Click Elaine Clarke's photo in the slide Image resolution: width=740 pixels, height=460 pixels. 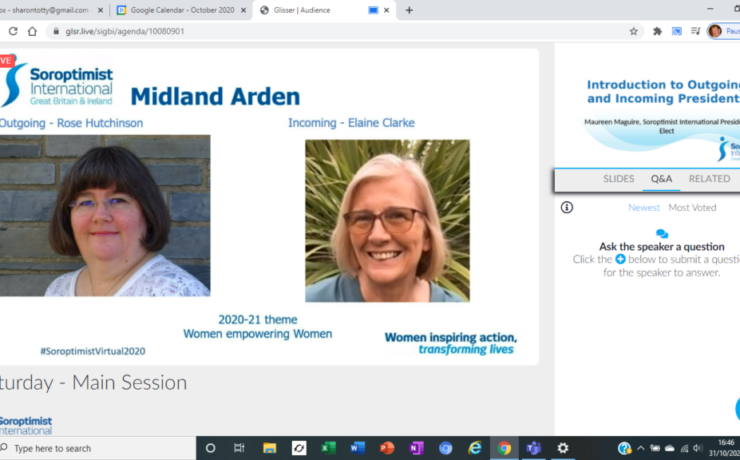[387, 221]
